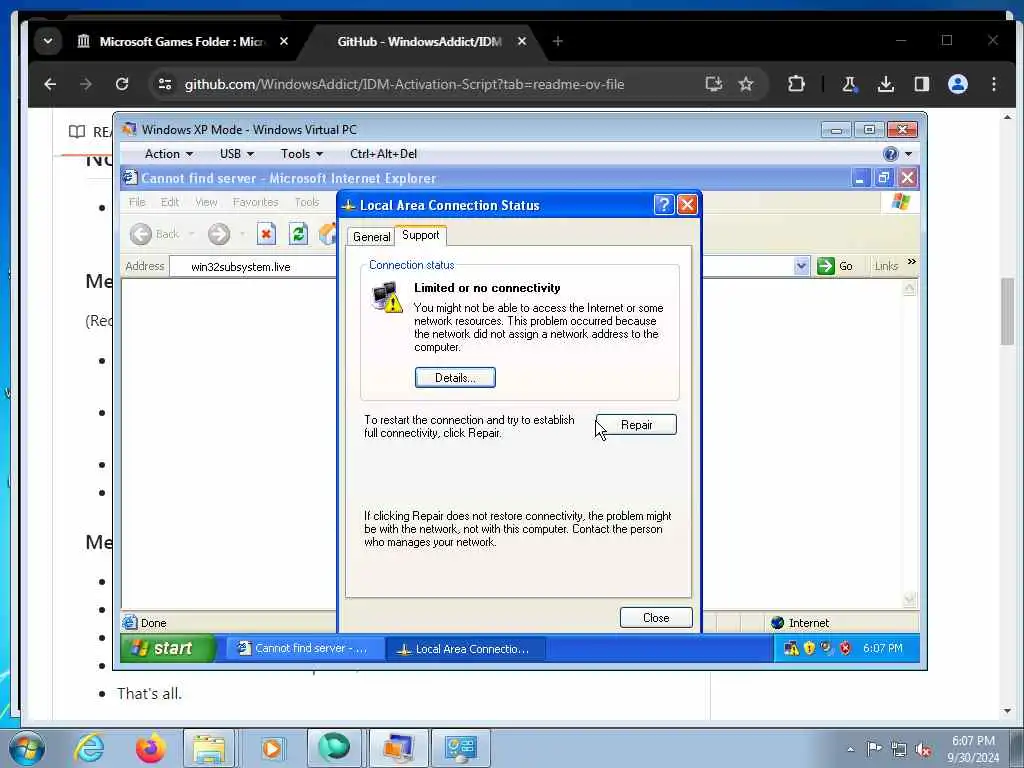1024x768 pixels.
Task: Click the Go button in Internet Explorer
Action: point(835,266)
